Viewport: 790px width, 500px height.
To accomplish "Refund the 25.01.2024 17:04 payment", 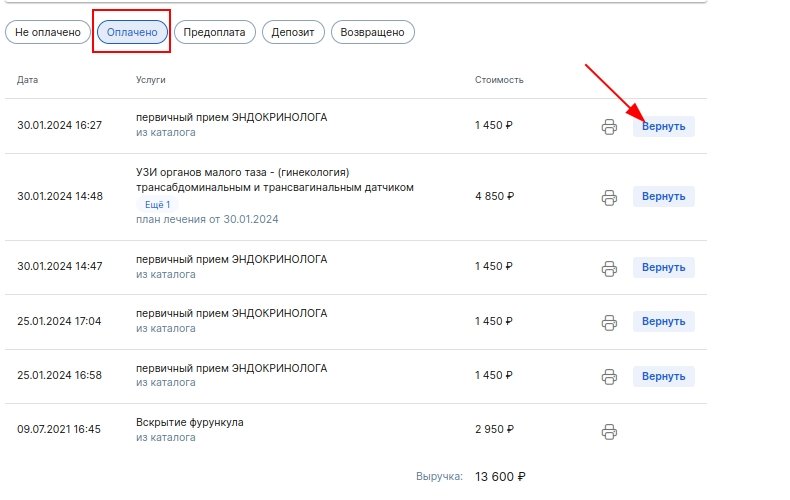I will [663, 322].
